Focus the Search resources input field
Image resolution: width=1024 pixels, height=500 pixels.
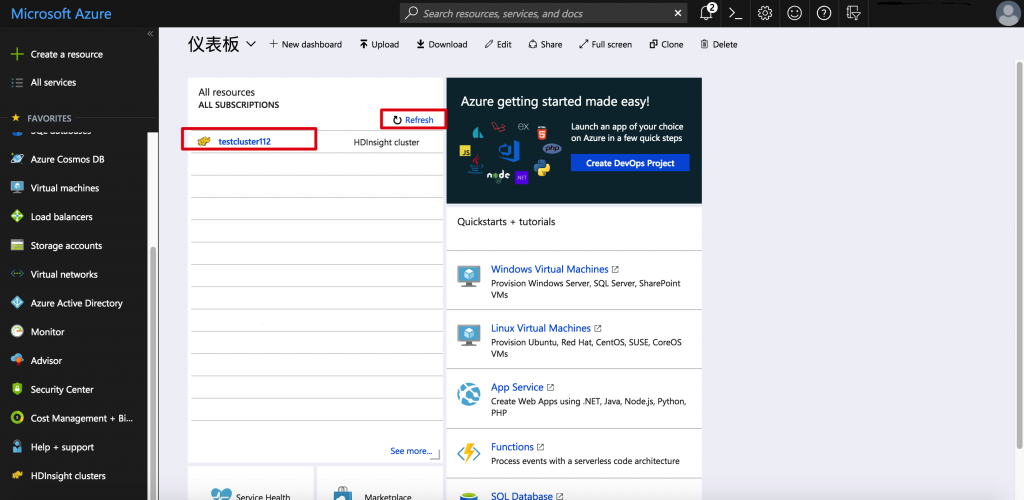(x=545, y=13)
